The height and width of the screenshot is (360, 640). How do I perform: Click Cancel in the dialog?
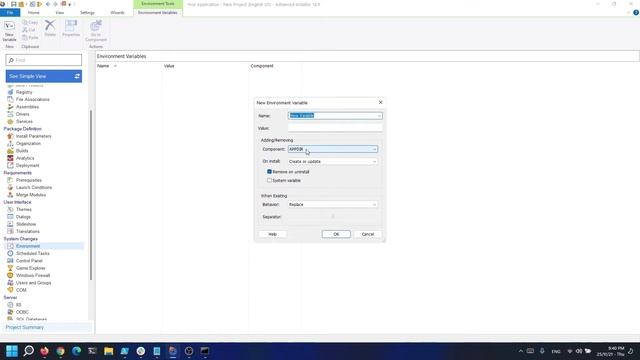[368, 234]
